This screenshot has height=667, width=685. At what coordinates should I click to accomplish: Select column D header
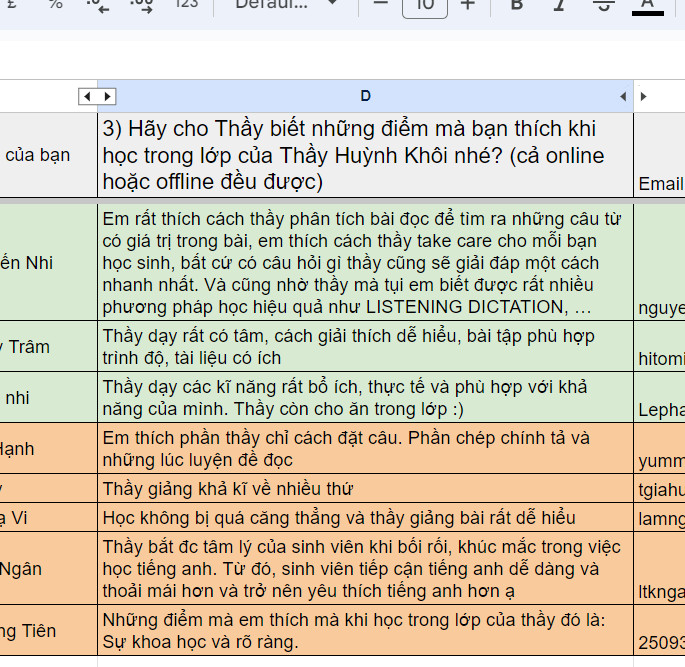[x=365, y=96]
